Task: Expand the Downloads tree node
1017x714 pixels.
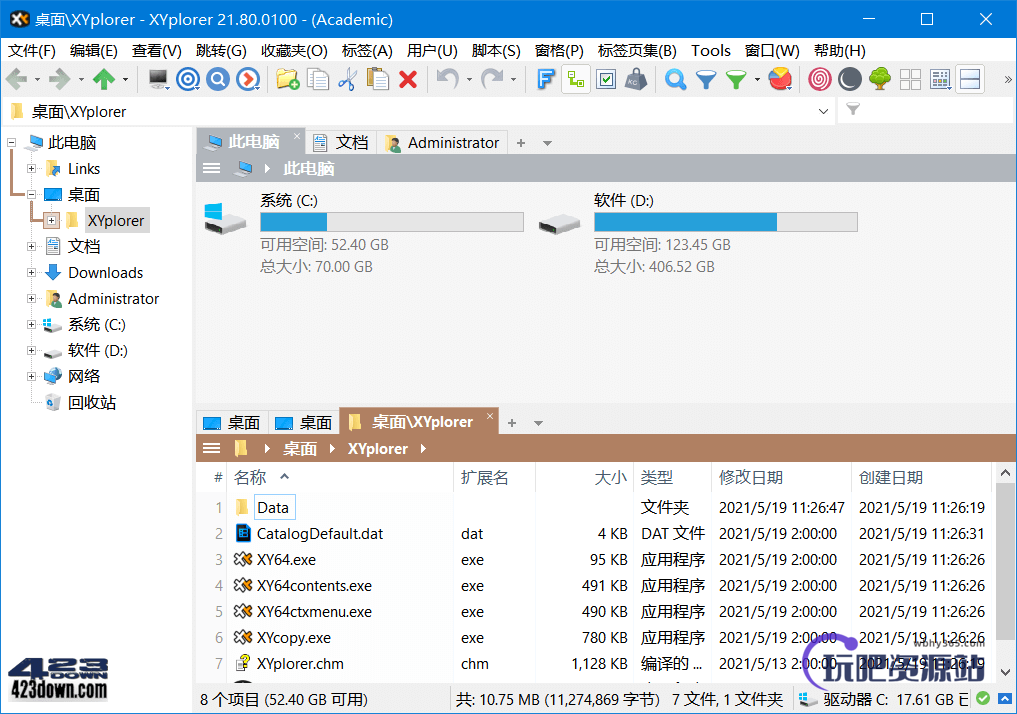Action: (x=31, y=272)
